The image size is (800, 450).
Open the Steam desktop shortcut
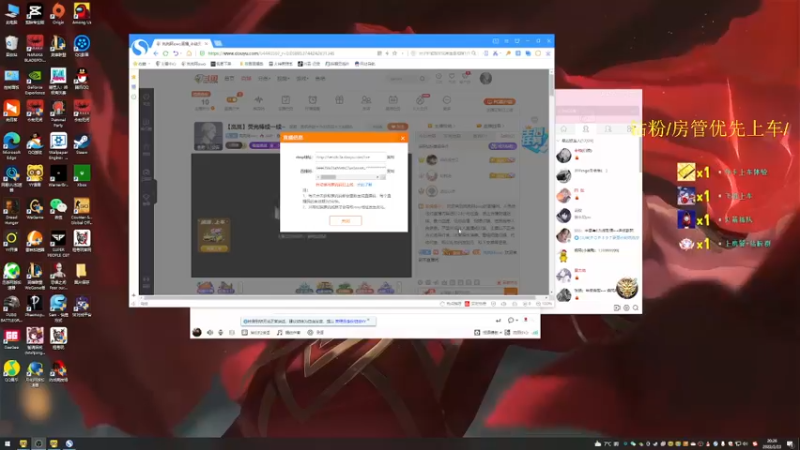coord(82,143)
